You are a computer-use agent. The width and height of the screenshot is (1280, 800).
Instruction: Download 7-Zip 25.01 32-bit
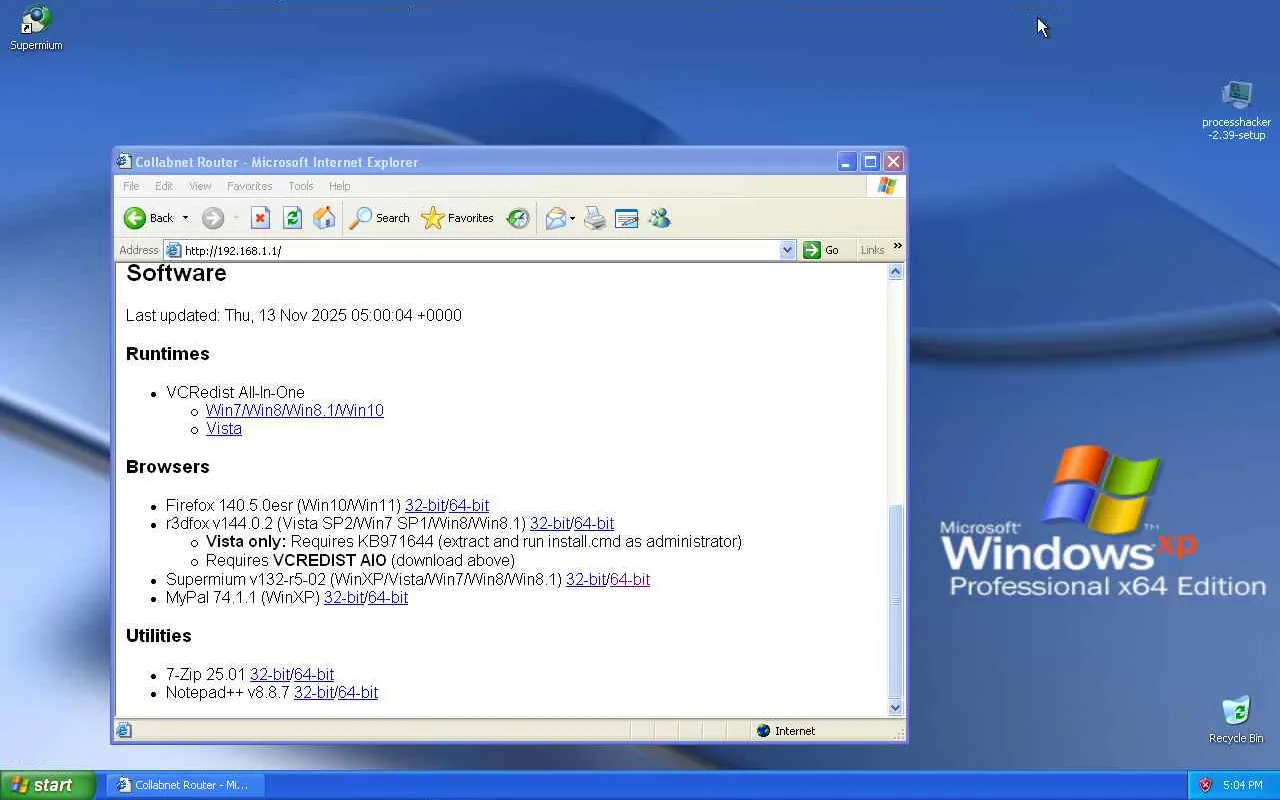point(270,675)
